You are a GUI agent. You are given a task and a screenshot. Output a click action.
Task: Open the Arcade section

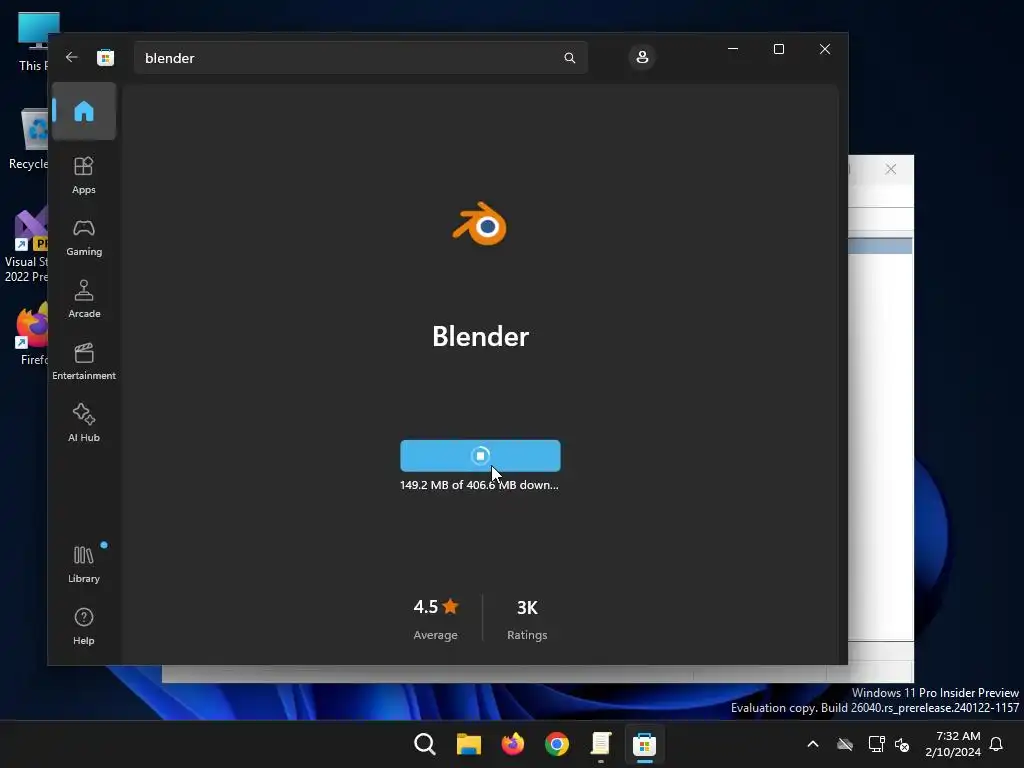point(84,300)
